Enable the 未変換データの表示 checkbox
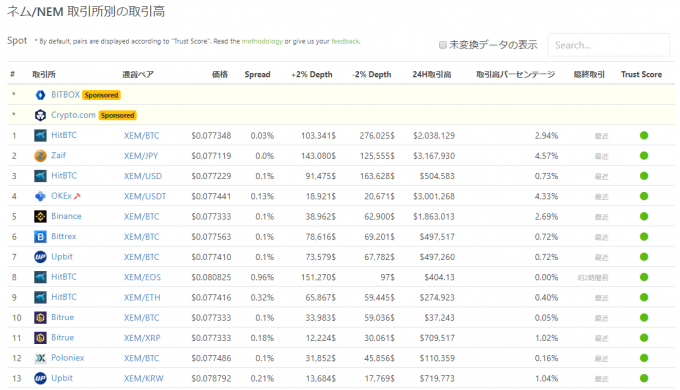The image size is (680, 390). tap(443, 45)
